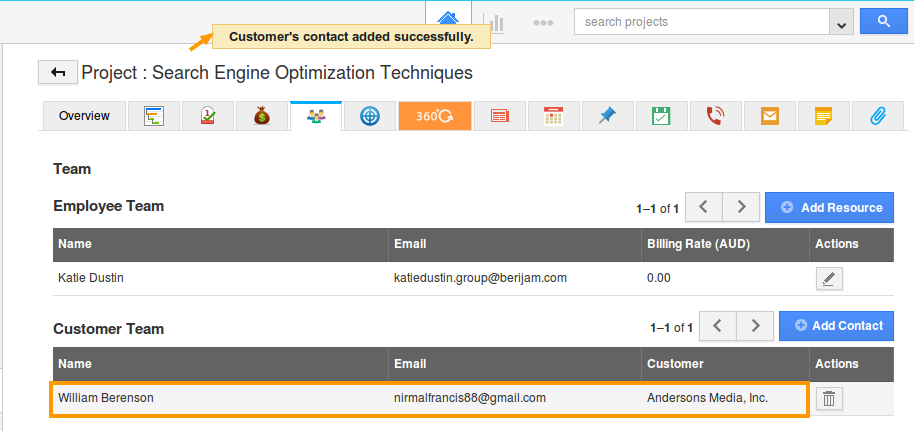Go to previous page of Customer Team
914x431 pixels.
point(718,326)
